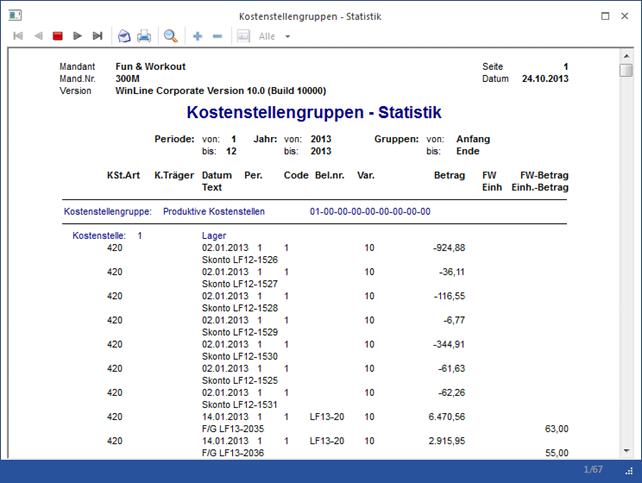Advance to next report page
The width and height of the screenshot is (642, 483).
[77, 36]
